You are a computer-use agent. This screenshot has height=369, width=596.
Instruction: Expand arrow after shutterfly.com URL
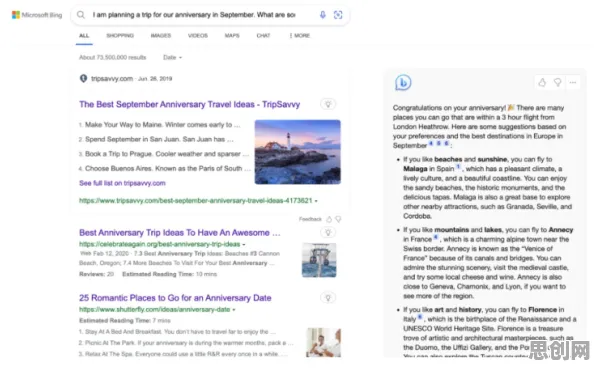[234, 310]
